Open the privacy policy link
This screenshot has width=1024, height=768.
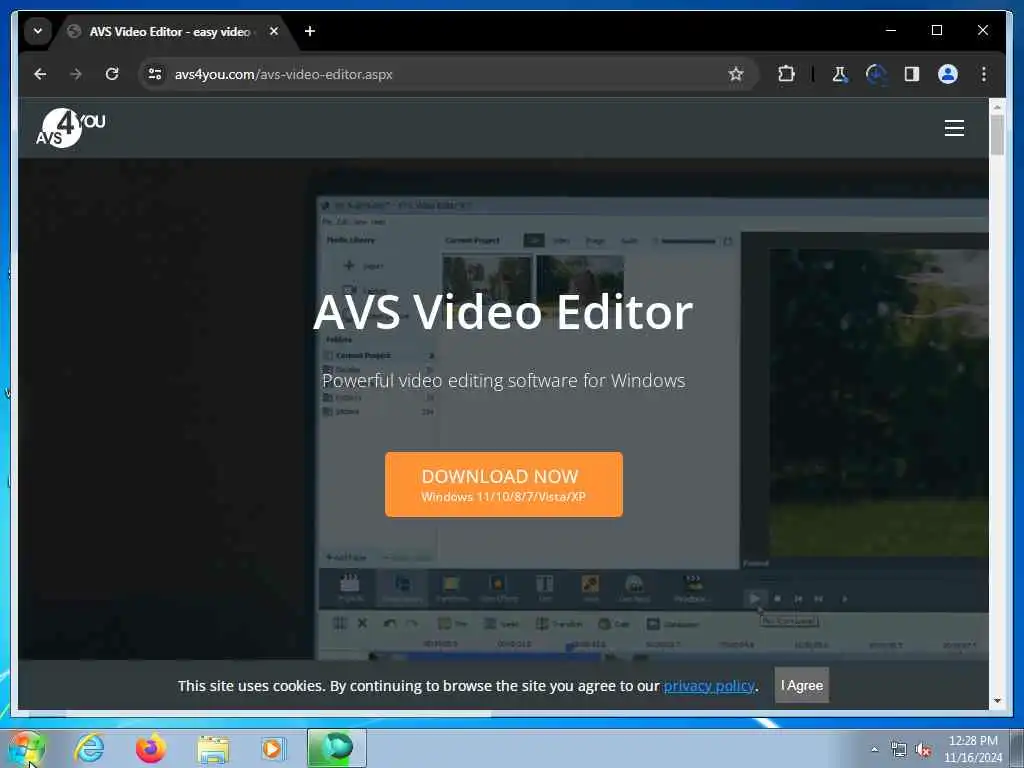(709, 686)
